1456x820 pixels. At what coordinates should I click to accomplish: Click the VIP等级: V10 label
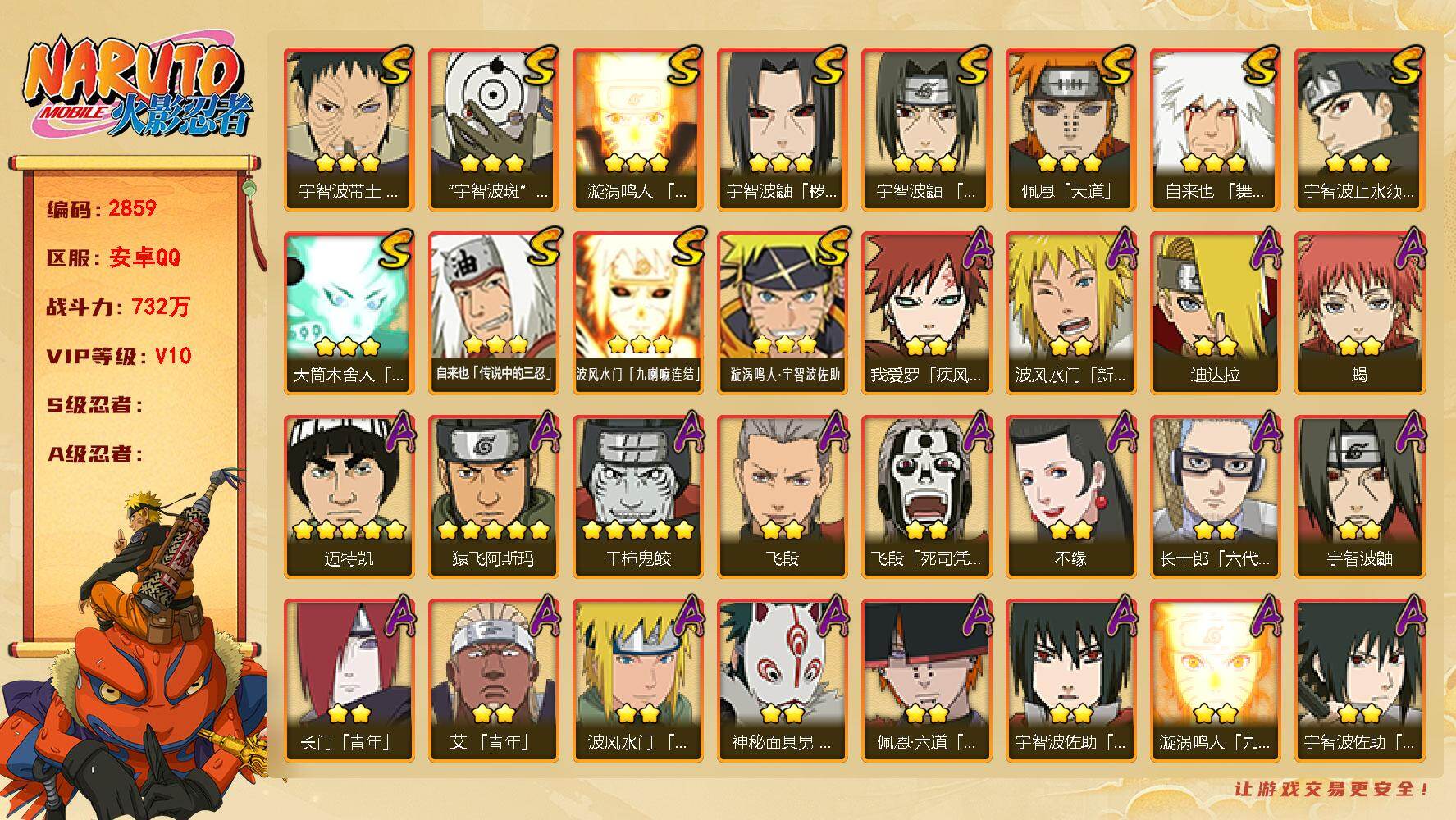[x=119, y=356]
